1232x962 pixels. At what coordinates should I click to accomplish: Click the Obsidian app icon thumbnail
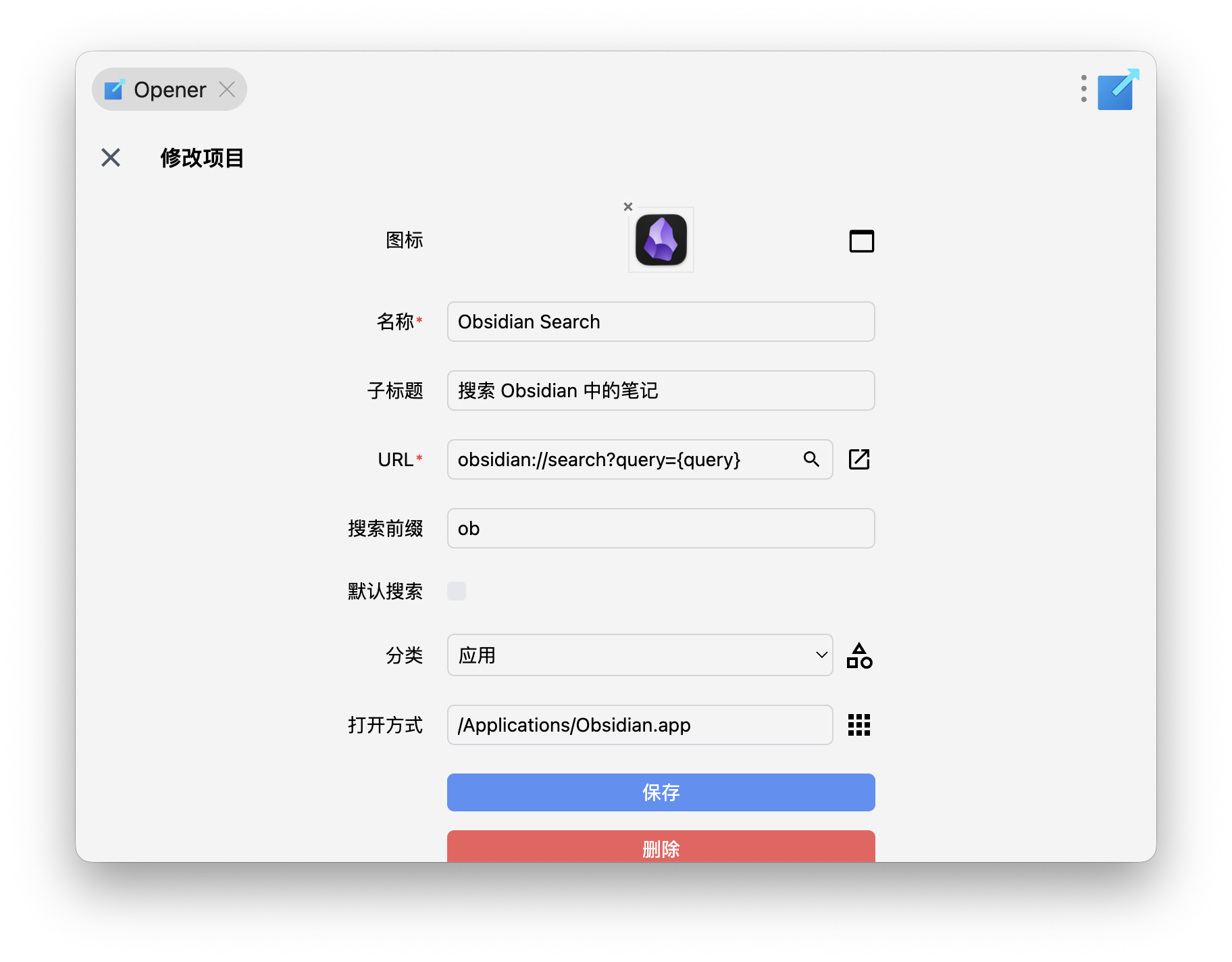pos(661,240)
